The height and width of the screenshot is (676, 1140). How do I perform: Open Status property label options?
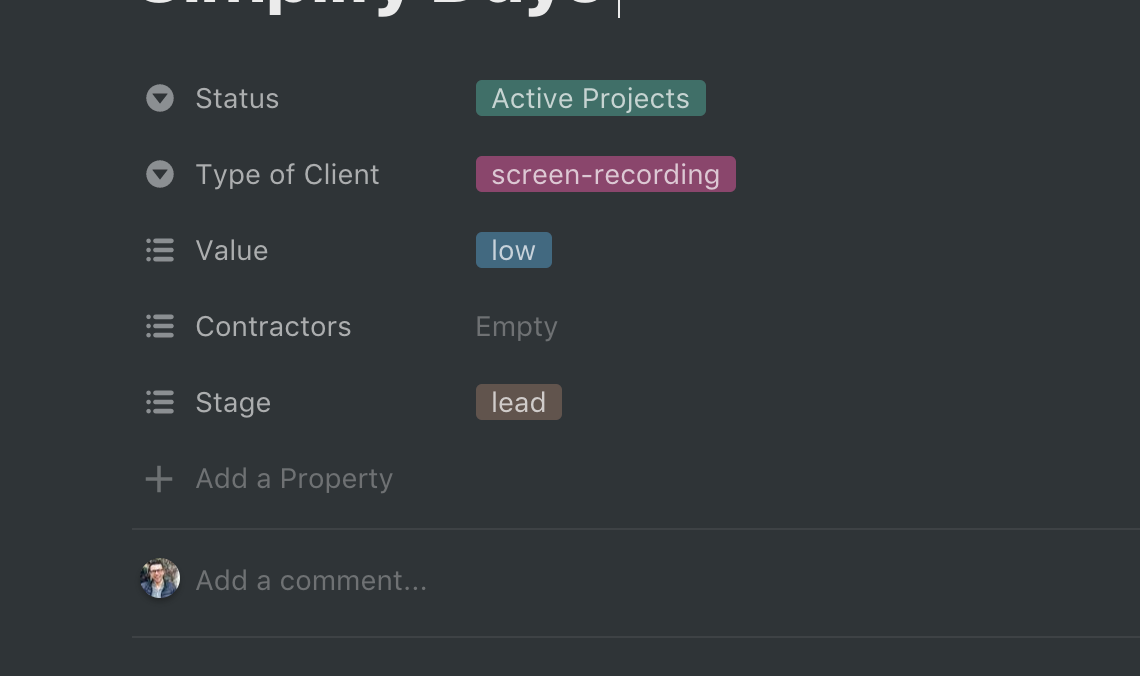click(x=237, y=98)
